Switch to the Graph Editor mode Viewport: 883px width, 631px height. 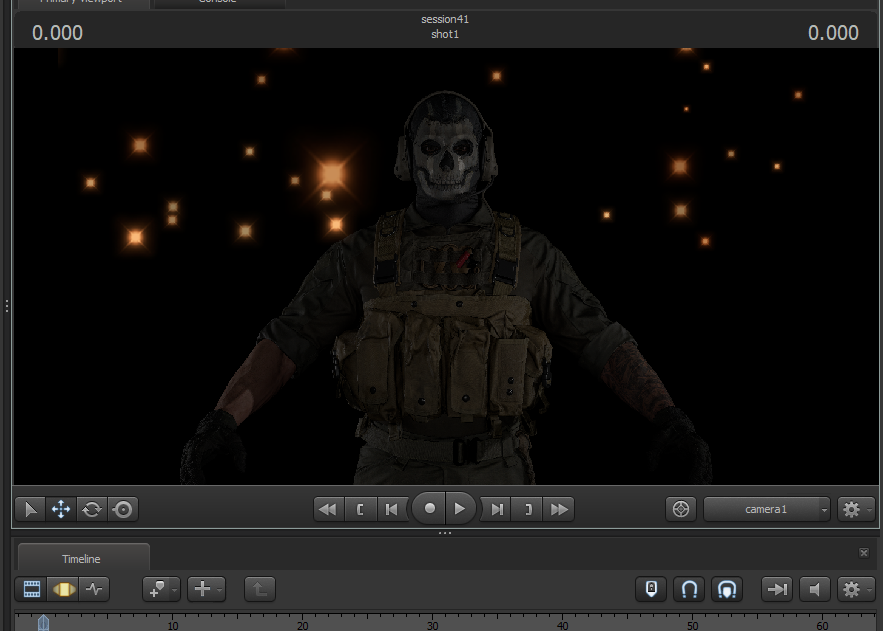click(x=95, y=589)
